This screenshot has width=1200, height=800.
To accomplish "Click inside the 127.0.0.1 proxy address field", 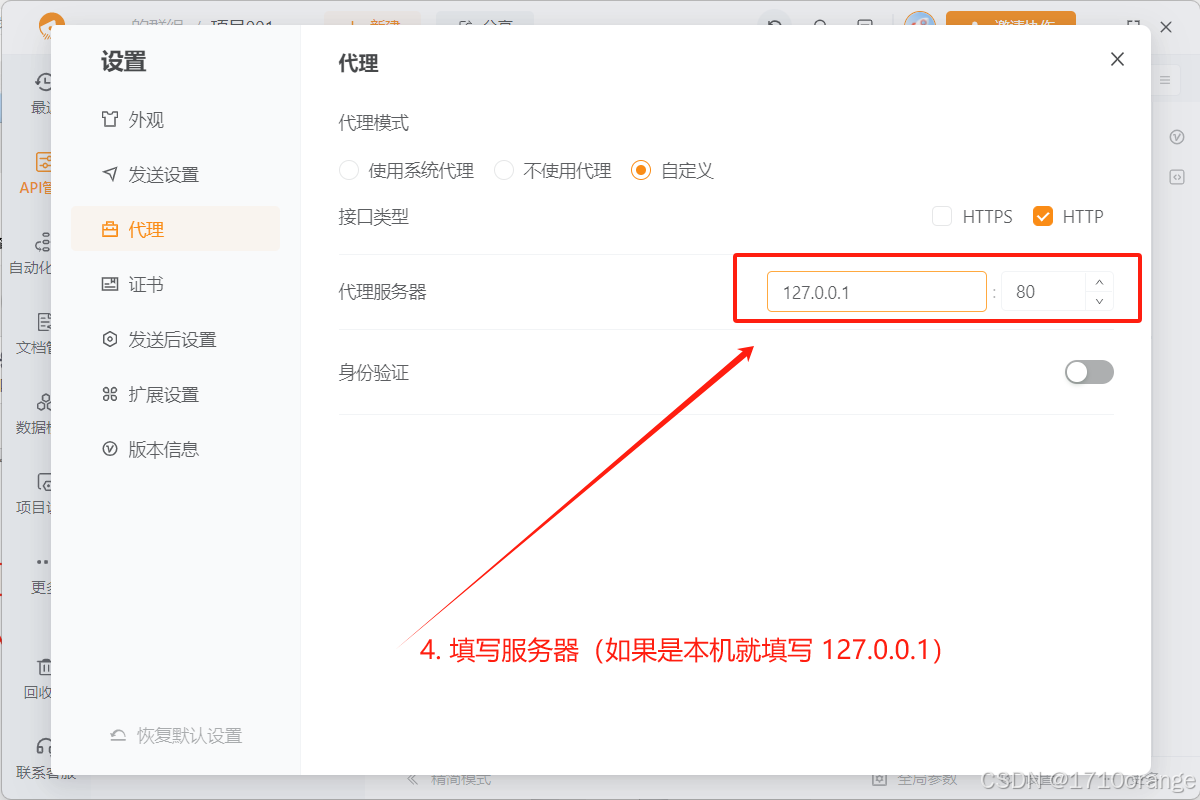I will (875, 291).
